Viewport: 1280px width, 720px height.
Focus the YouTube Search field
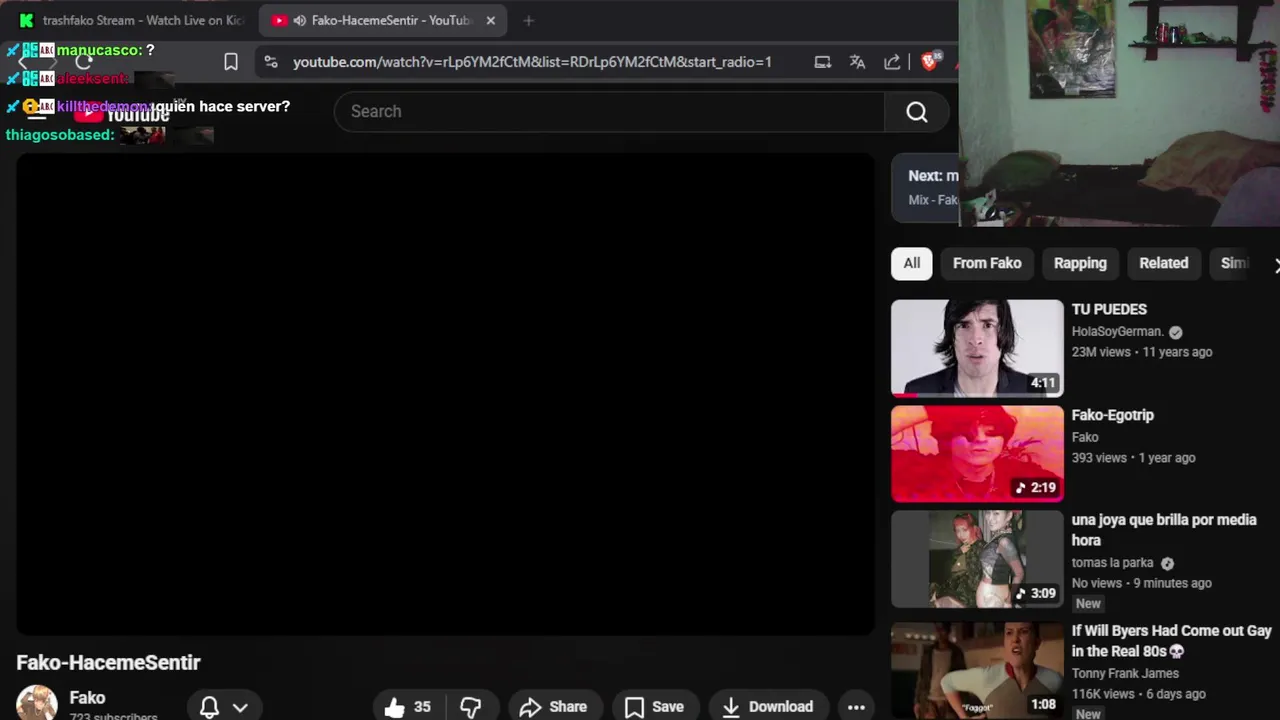click(610, 111)
